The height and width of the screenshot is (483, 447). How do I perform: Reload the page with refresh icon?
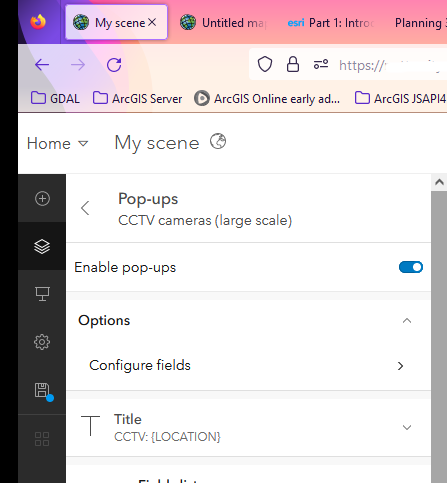114,65
